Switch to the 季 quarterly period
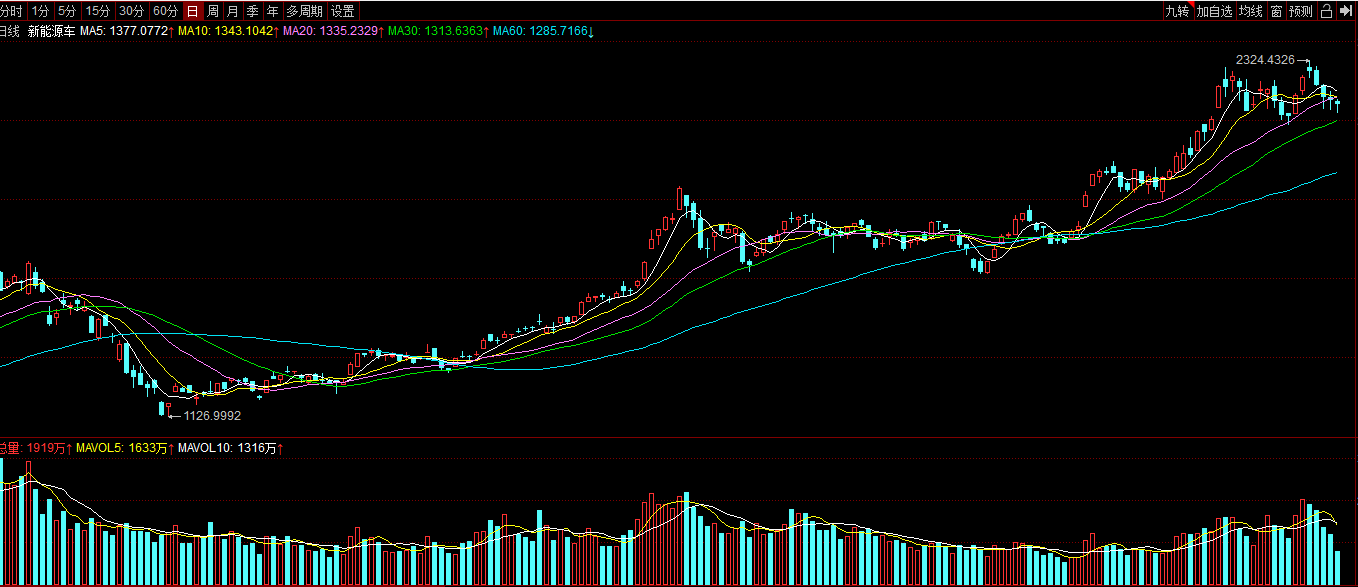1358x587 pixels. tap(252, 11)
